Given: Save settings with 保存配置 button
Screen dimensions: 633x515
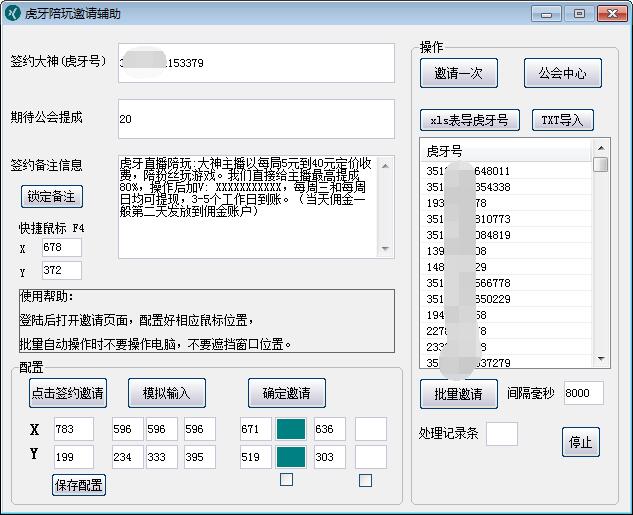Looking at the screenshot, I should point(79,485).
